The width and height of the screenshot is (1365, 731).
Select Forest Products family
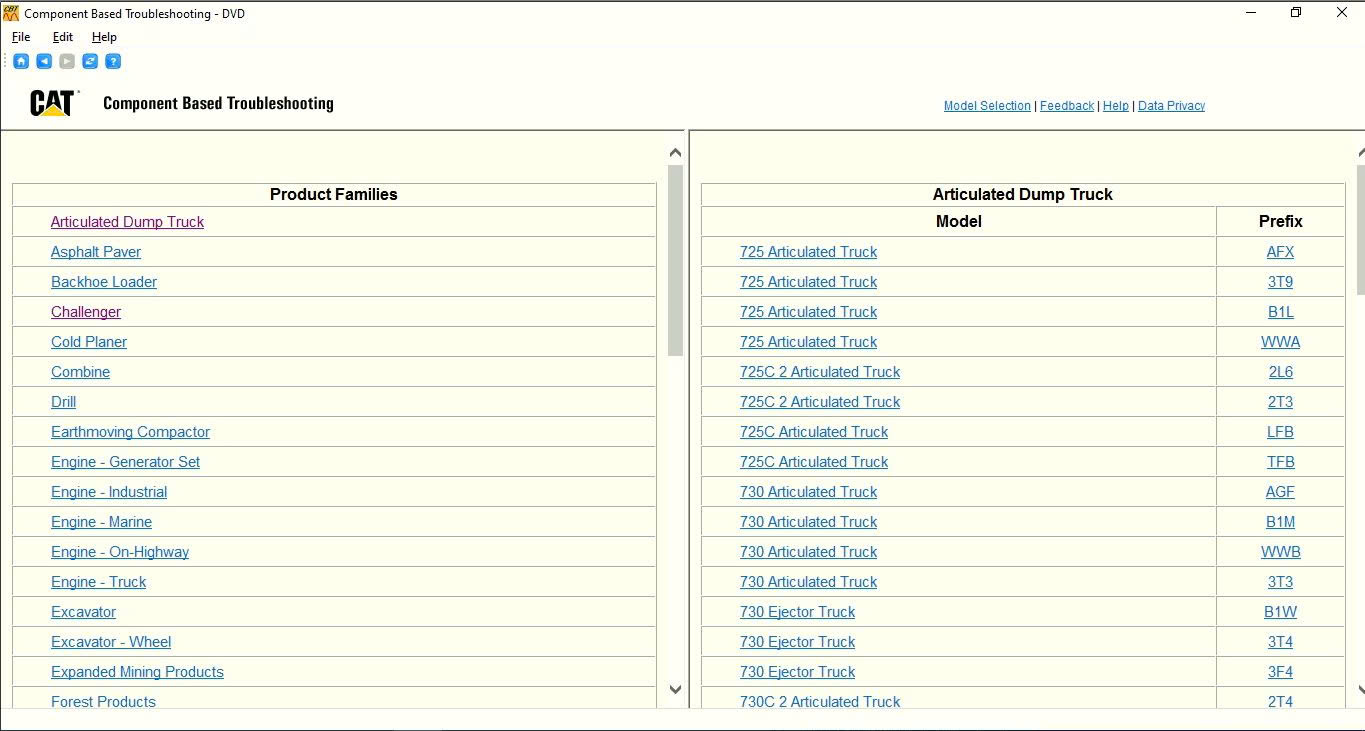tap(103, 702)
